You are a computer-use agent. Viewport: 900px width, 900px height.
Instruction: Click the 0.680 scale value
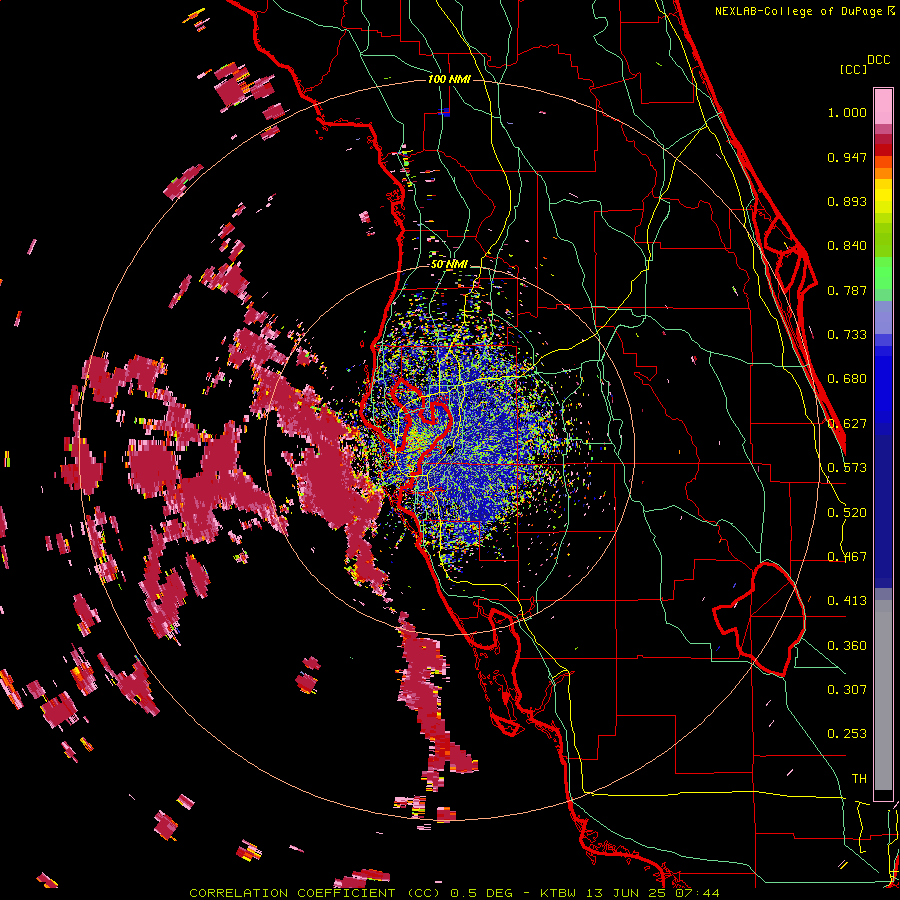coord(847,379)
